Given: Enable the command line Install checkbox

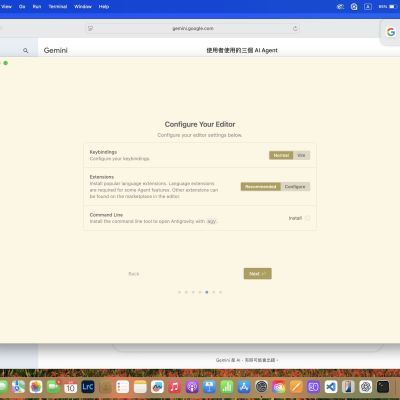Looking at the screenshot, I should [x=308, y=218].
